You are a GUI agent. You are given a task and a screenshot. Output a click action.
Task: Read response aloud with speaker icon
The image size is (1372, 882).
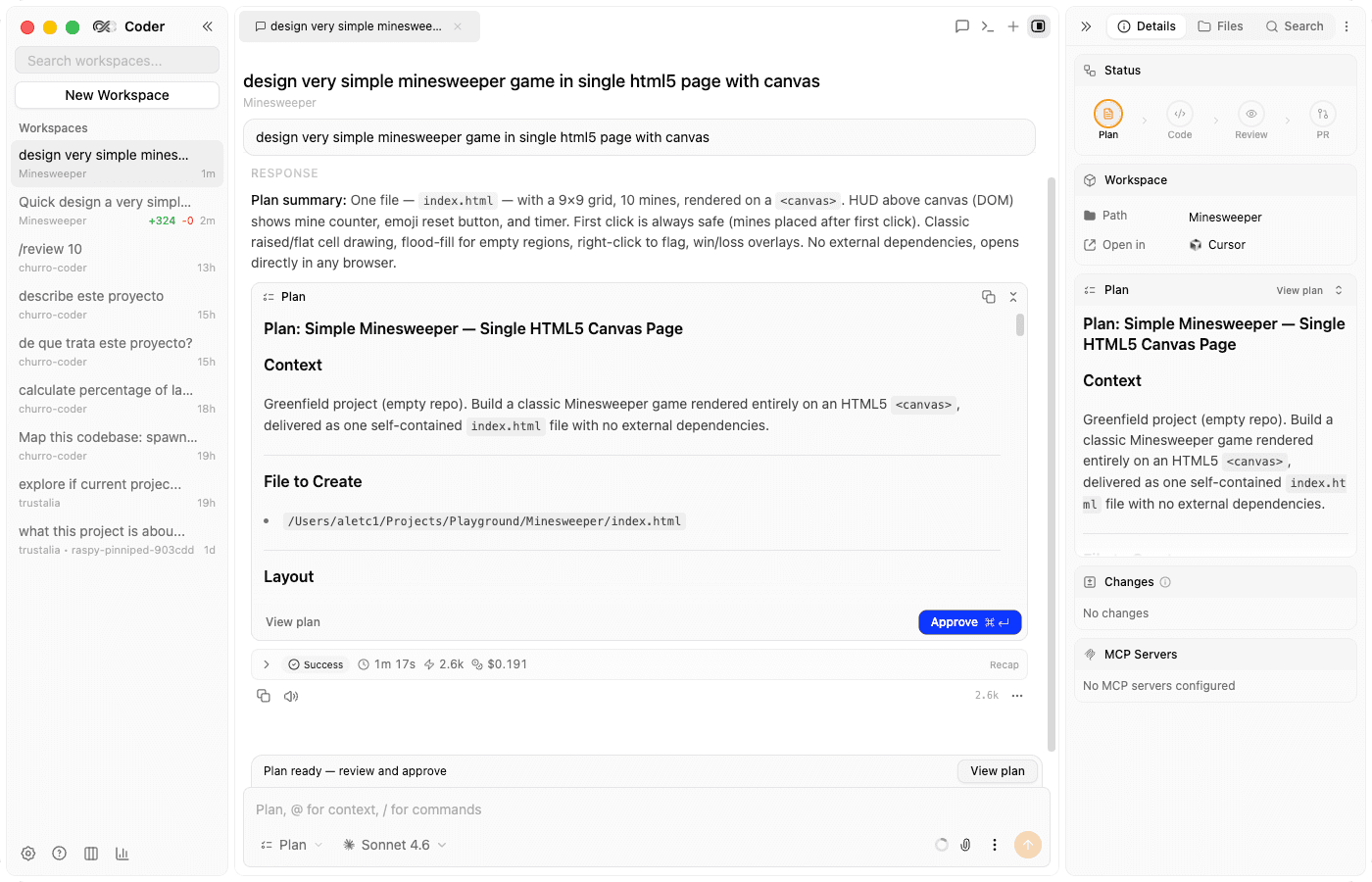pos(291,696)
